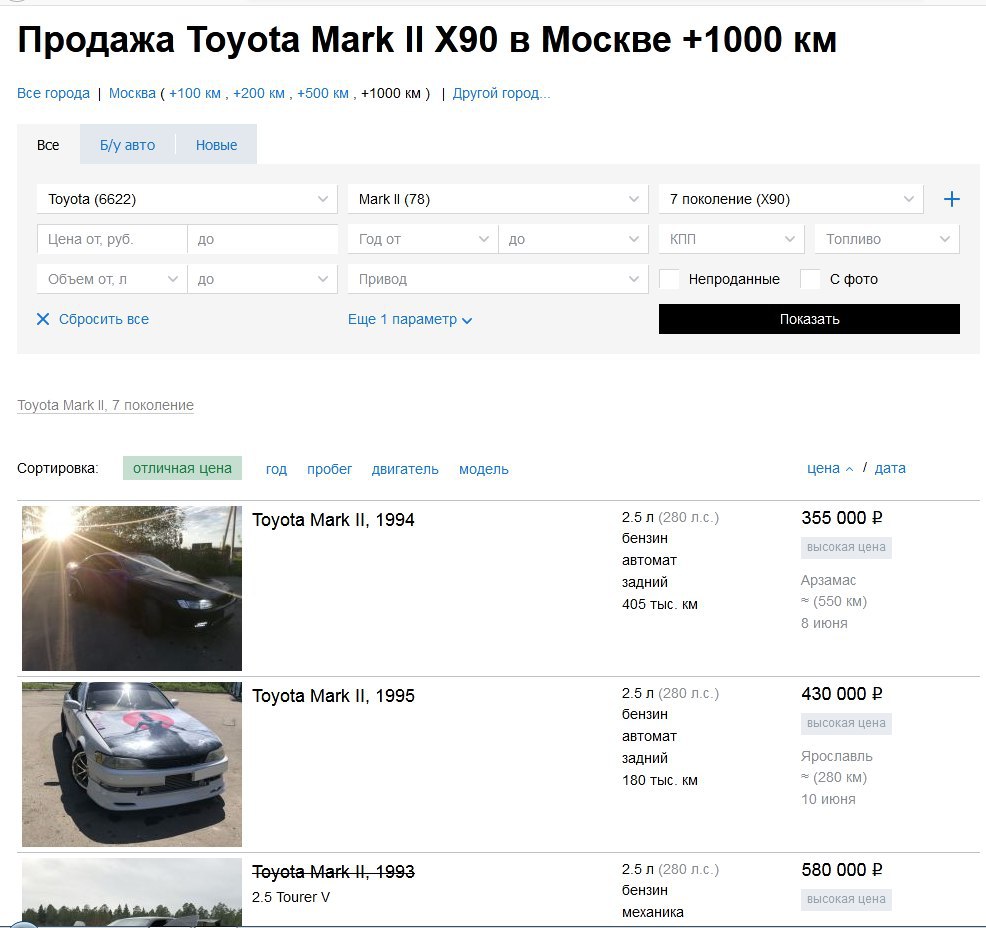Viewport: 986px width, 928px height.
Task: Open listing Toyota Mark II, 1995
Action: tap(333, 696)
